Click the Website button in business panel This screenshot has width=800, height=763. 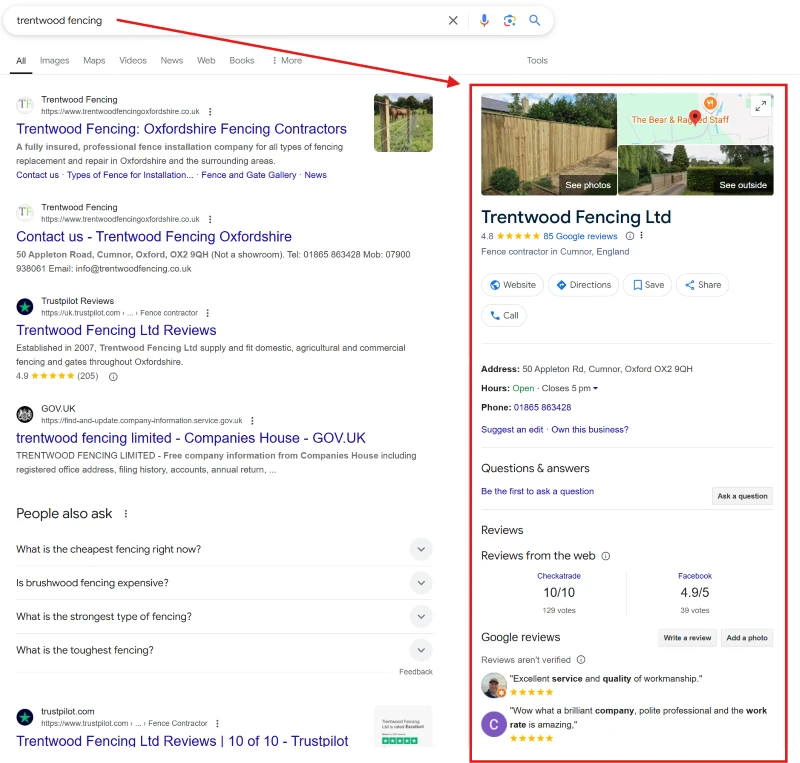512,285
